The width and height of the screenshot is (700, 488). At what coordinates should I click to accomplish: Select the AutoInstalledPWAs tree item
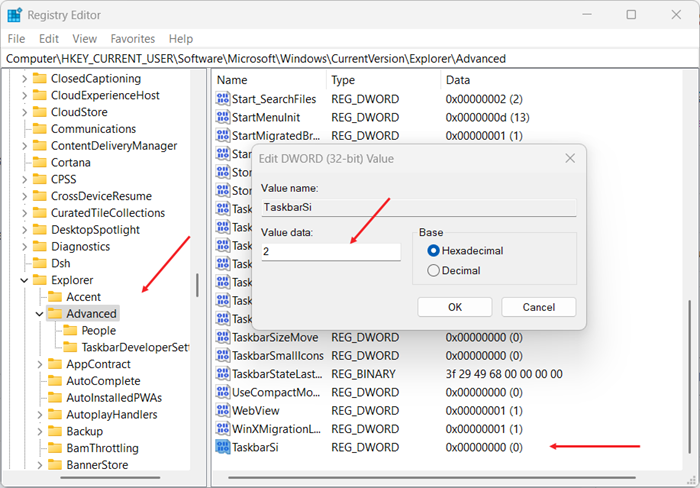(x=114, y=398)
